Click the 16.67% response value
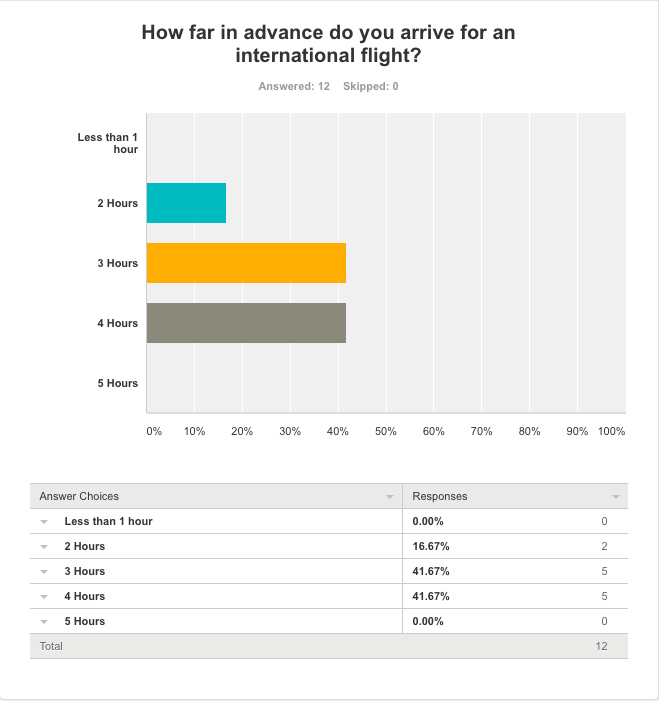This screenshot has height=701, width=659. [x=431, y=546]
